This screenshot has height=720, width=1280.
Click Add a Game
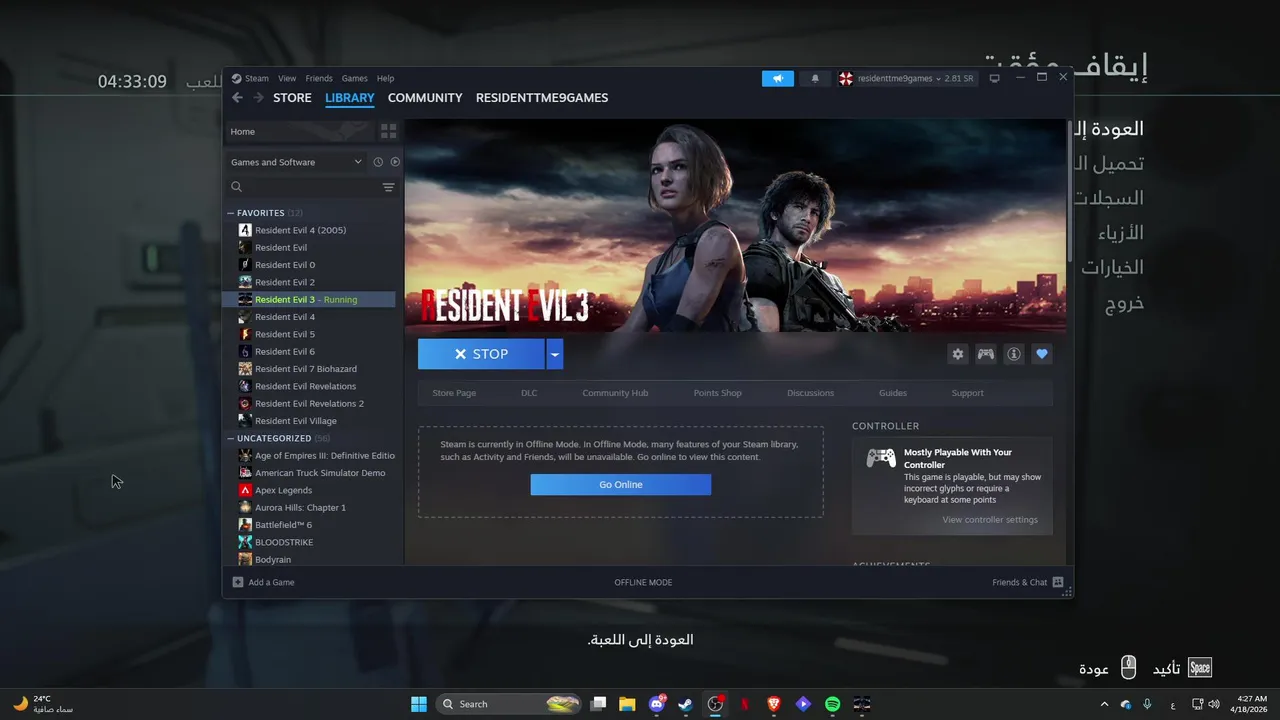click(264, 582)
